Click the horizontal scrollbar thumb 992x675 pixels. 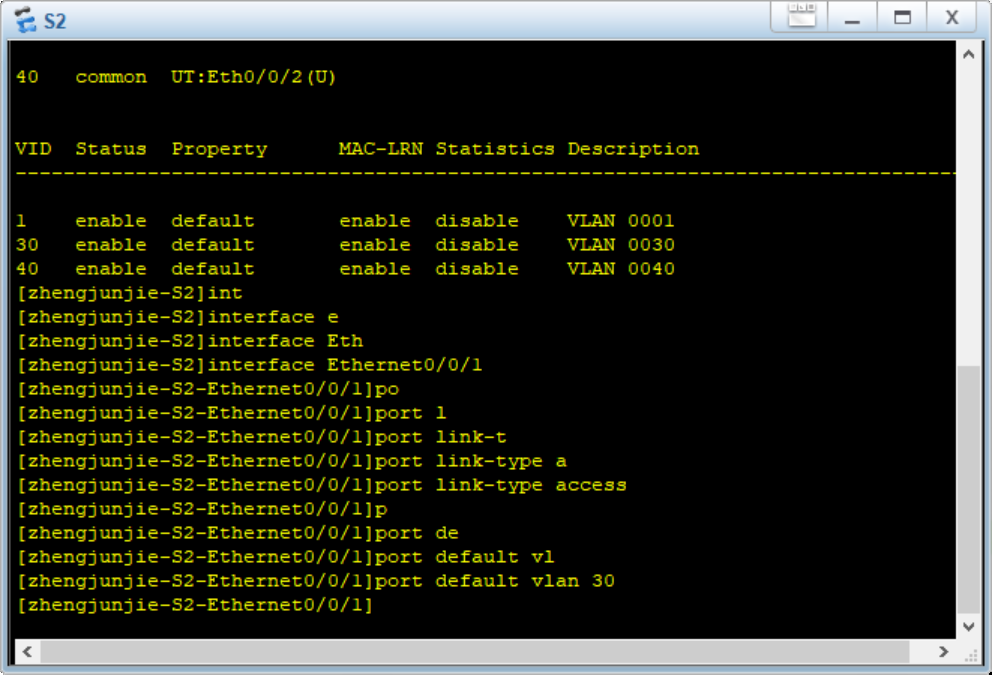pyautogui.click(x=474, y=652)
